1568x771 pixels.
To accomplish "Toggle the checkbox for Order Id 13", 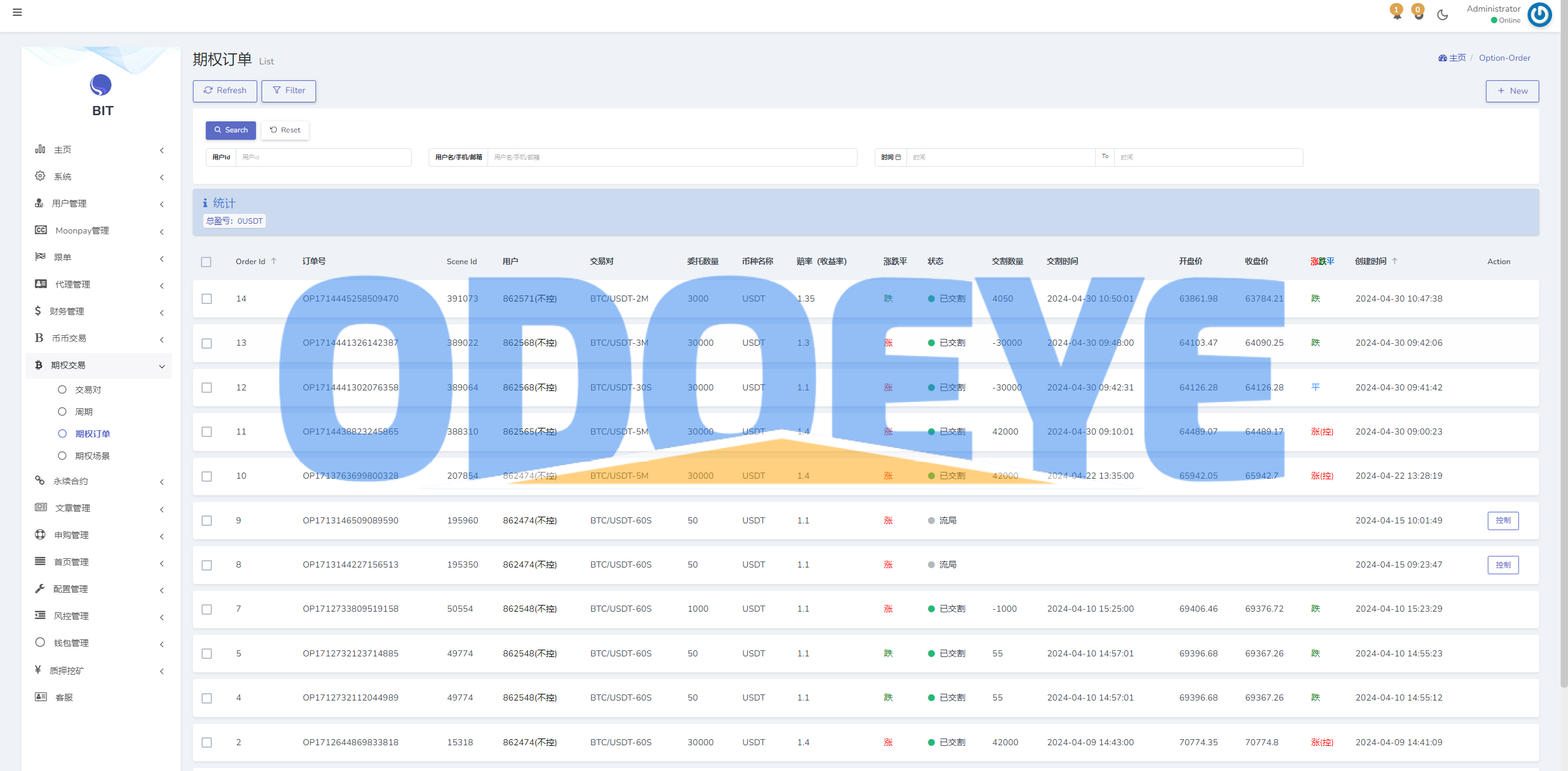I will click(208, 343).
